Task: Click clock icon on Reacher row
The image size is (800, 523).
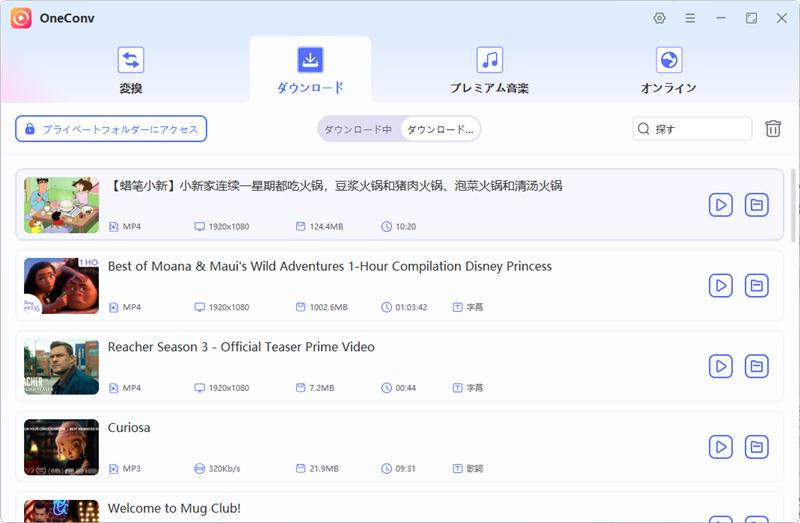Action: click(387, 388)
